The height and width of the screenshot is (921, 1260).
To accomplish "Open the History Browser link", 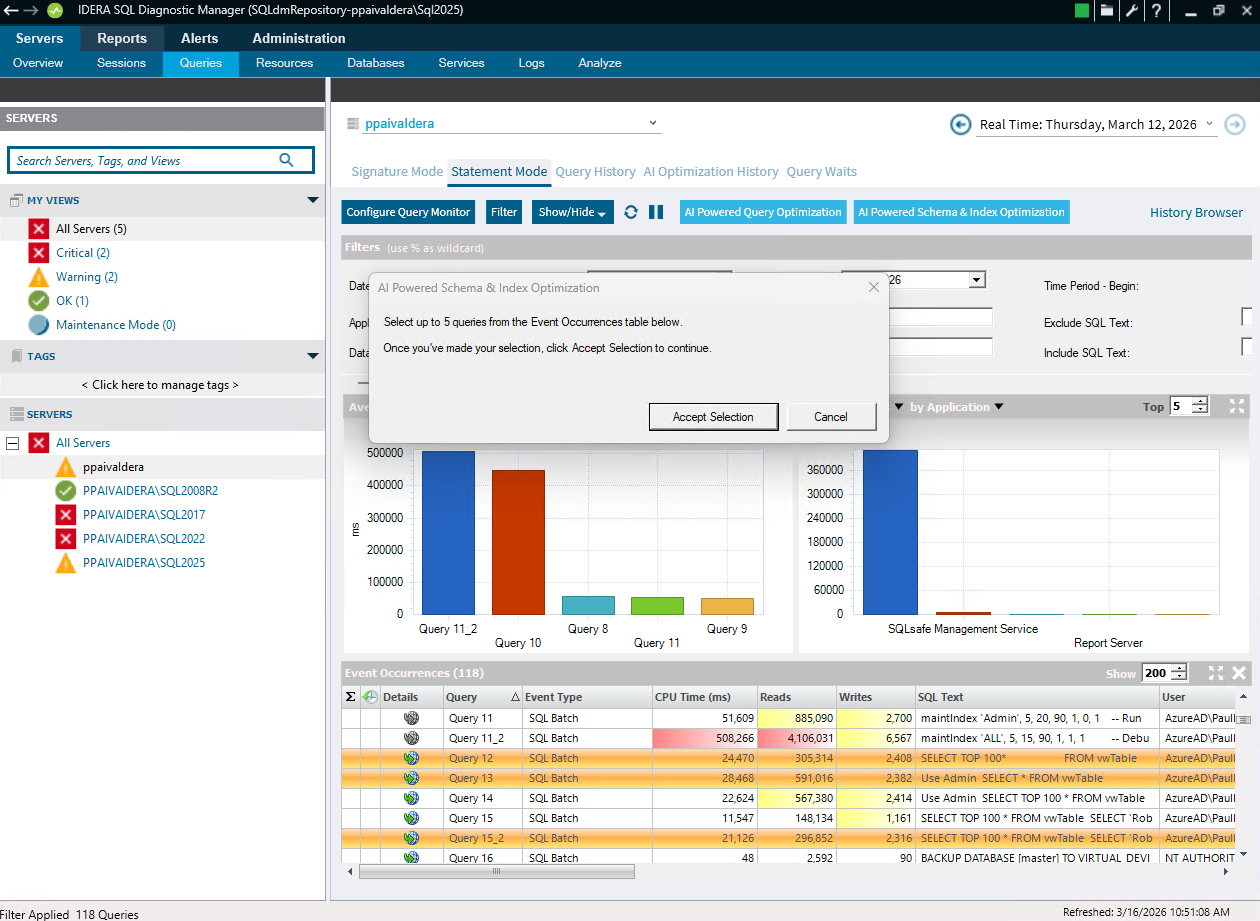I will coord(1196,212).
